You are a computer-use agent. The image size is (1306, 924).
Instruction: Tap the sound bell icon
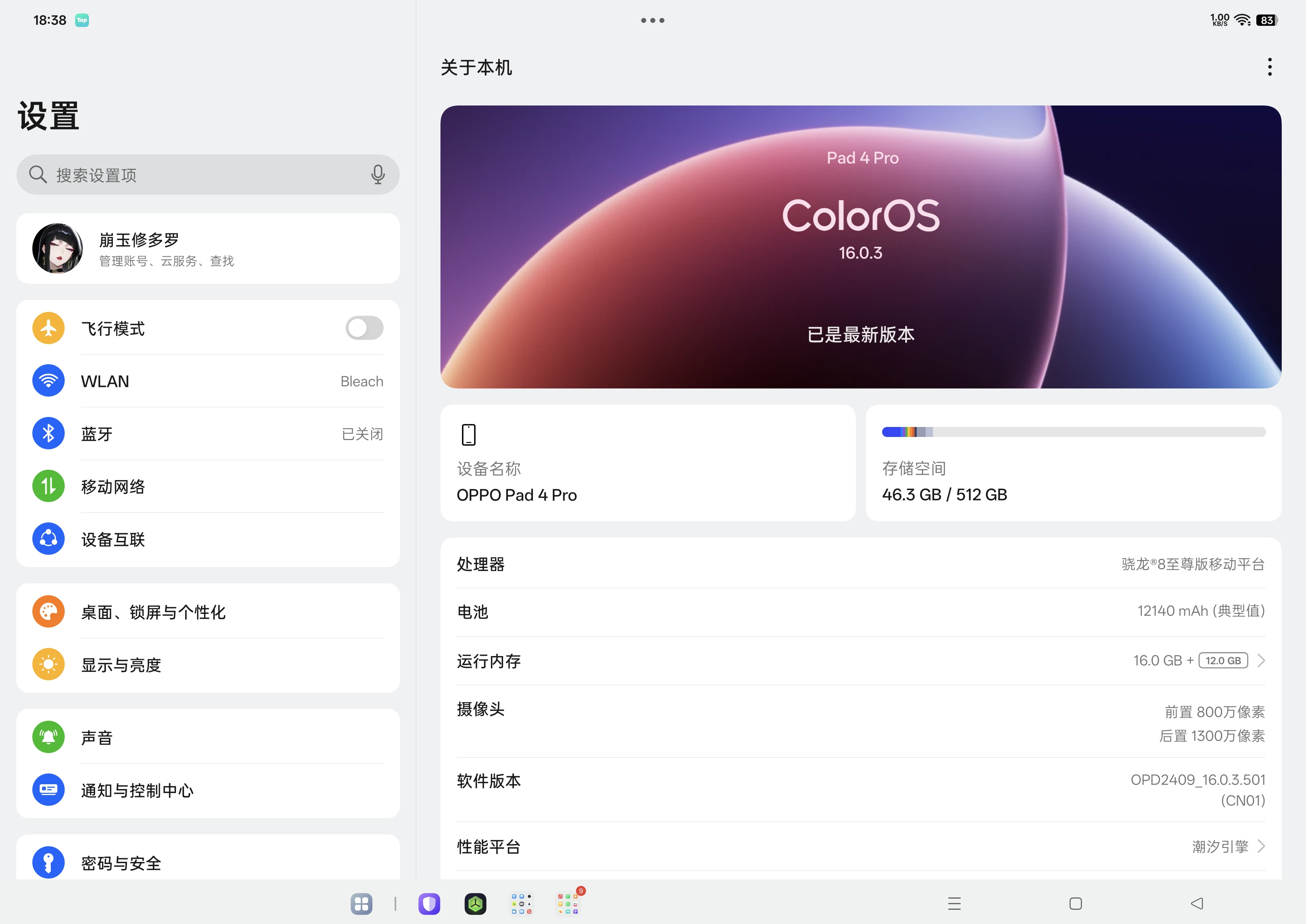click(x=49, y=737)
